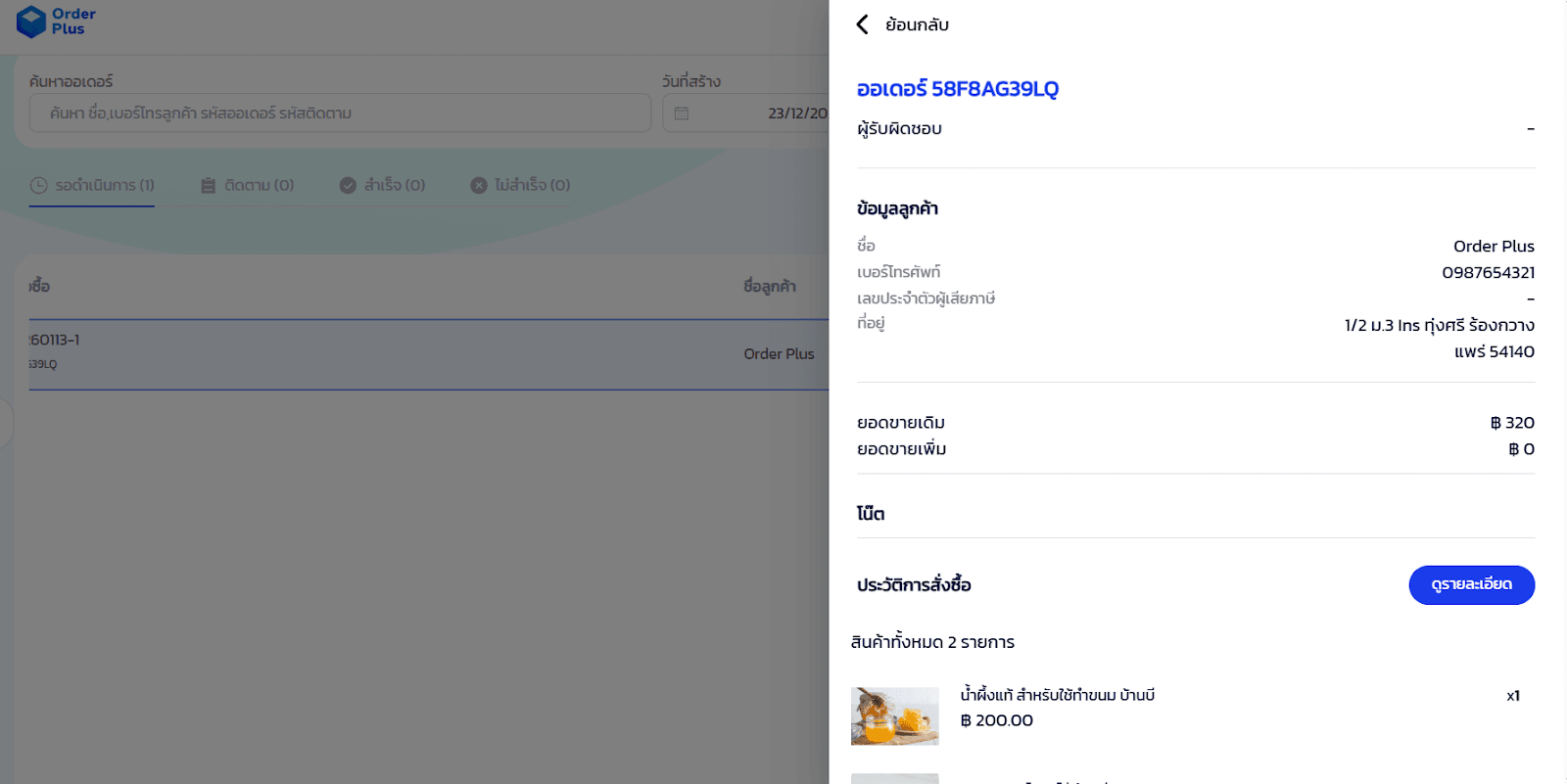Click the customer address text
The height and width of the screenshot is (784, 1567).
(1439, 338)
